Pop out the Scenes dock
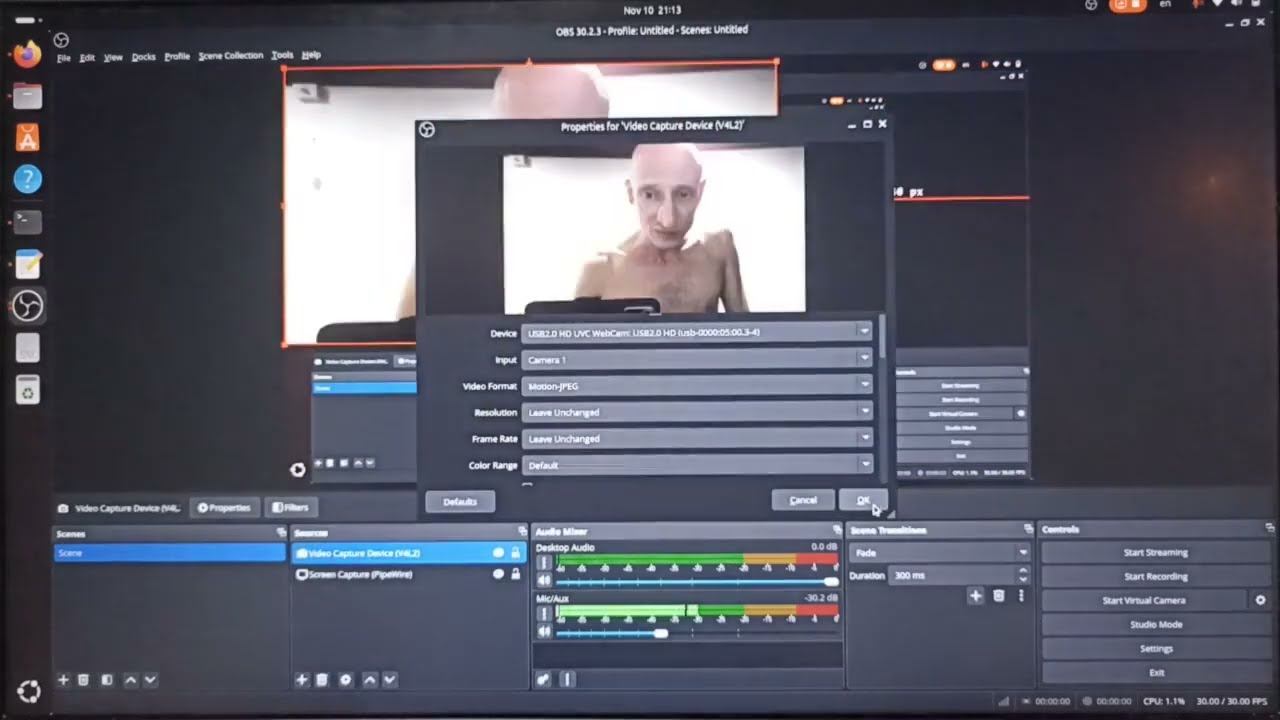This screenshot has height=720, width=1280. [281, 533]
